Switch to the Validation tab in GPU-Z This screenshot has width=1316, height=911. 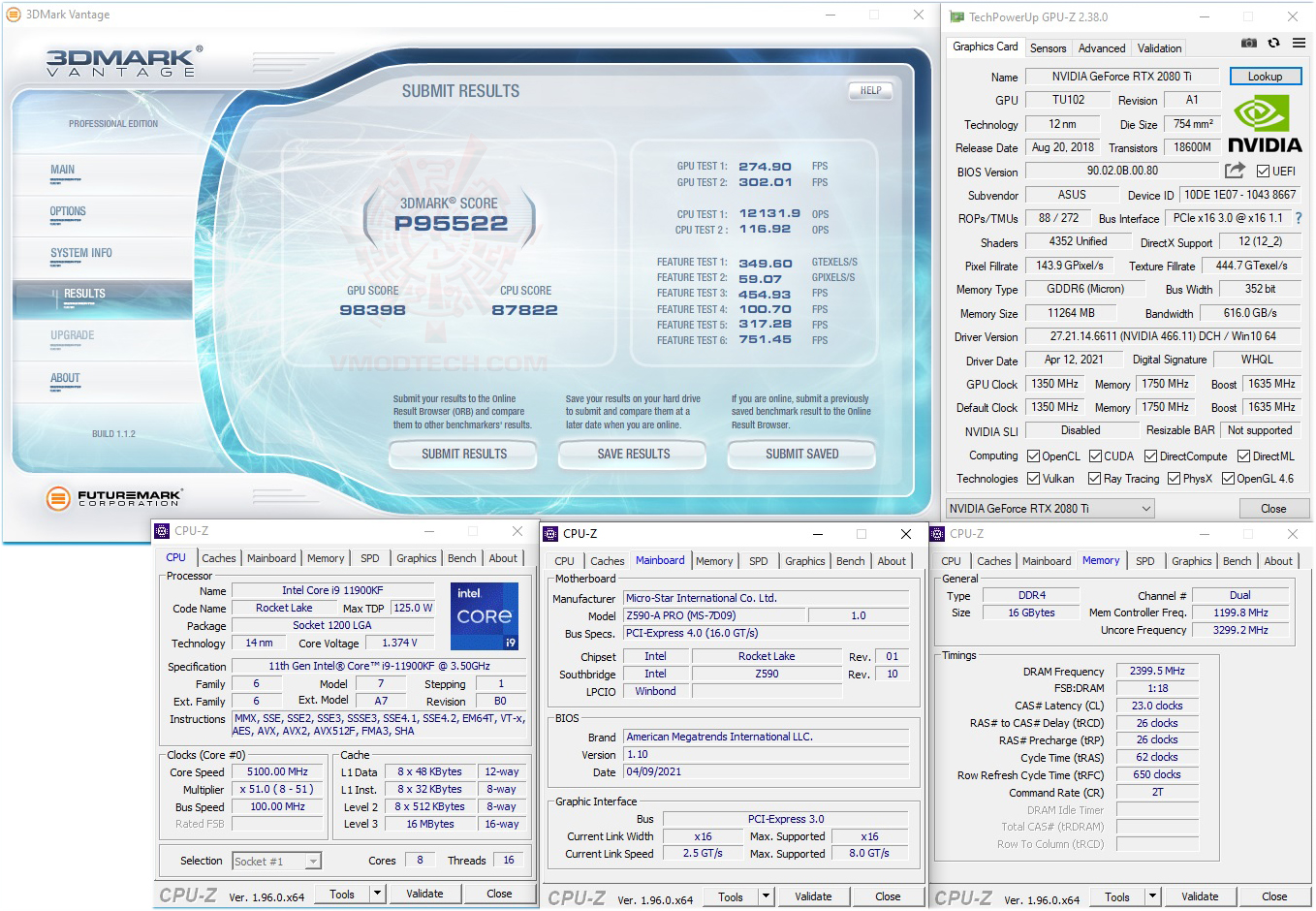tap(1159, 48)
